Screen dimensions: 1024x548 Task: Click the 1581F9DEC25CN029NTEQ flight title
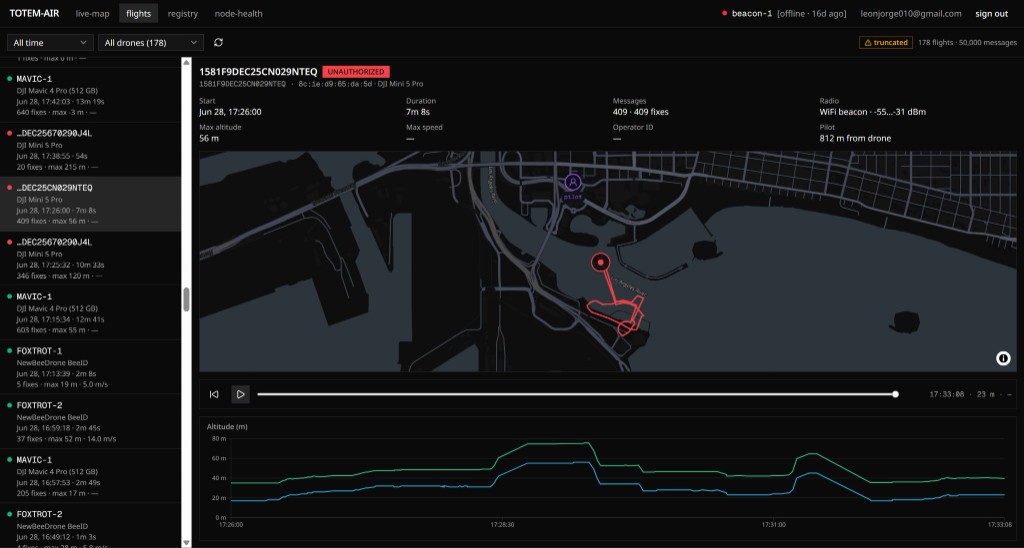click(x=258, y=72)
